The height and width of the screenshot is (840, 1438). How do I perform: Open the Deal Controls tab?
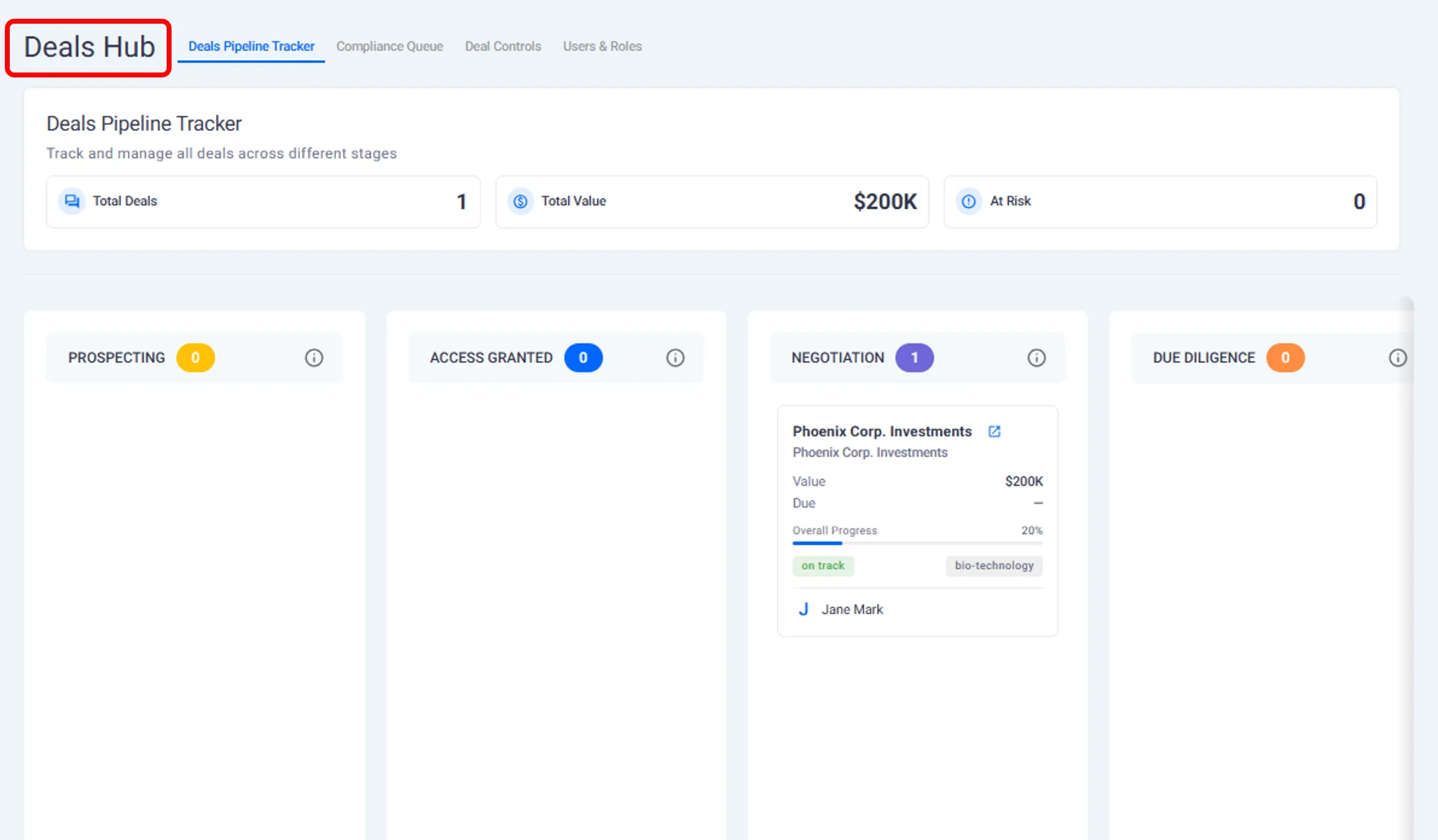(x=503, y=46)
